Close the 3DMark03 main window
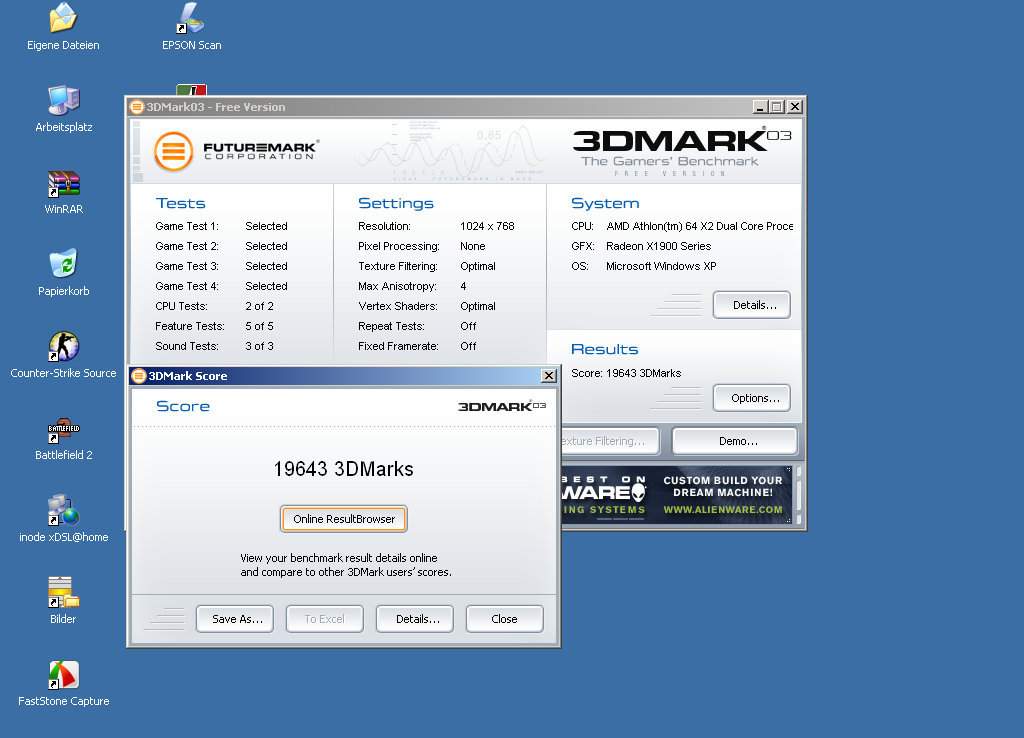 coord(794,106)
